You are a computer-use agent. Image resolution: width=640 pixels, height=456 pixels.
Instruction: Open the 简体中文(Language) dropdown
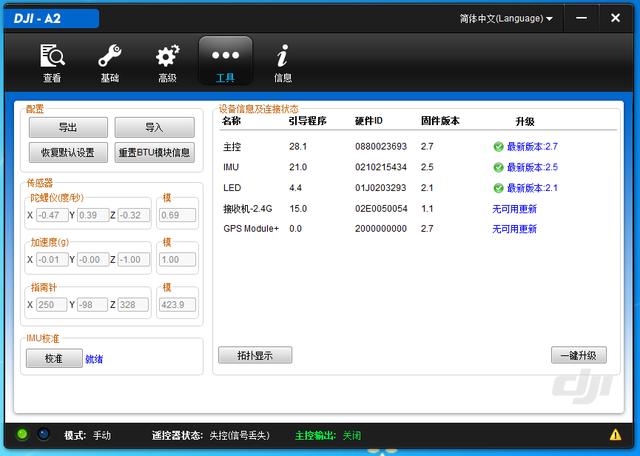coord(506,18)
